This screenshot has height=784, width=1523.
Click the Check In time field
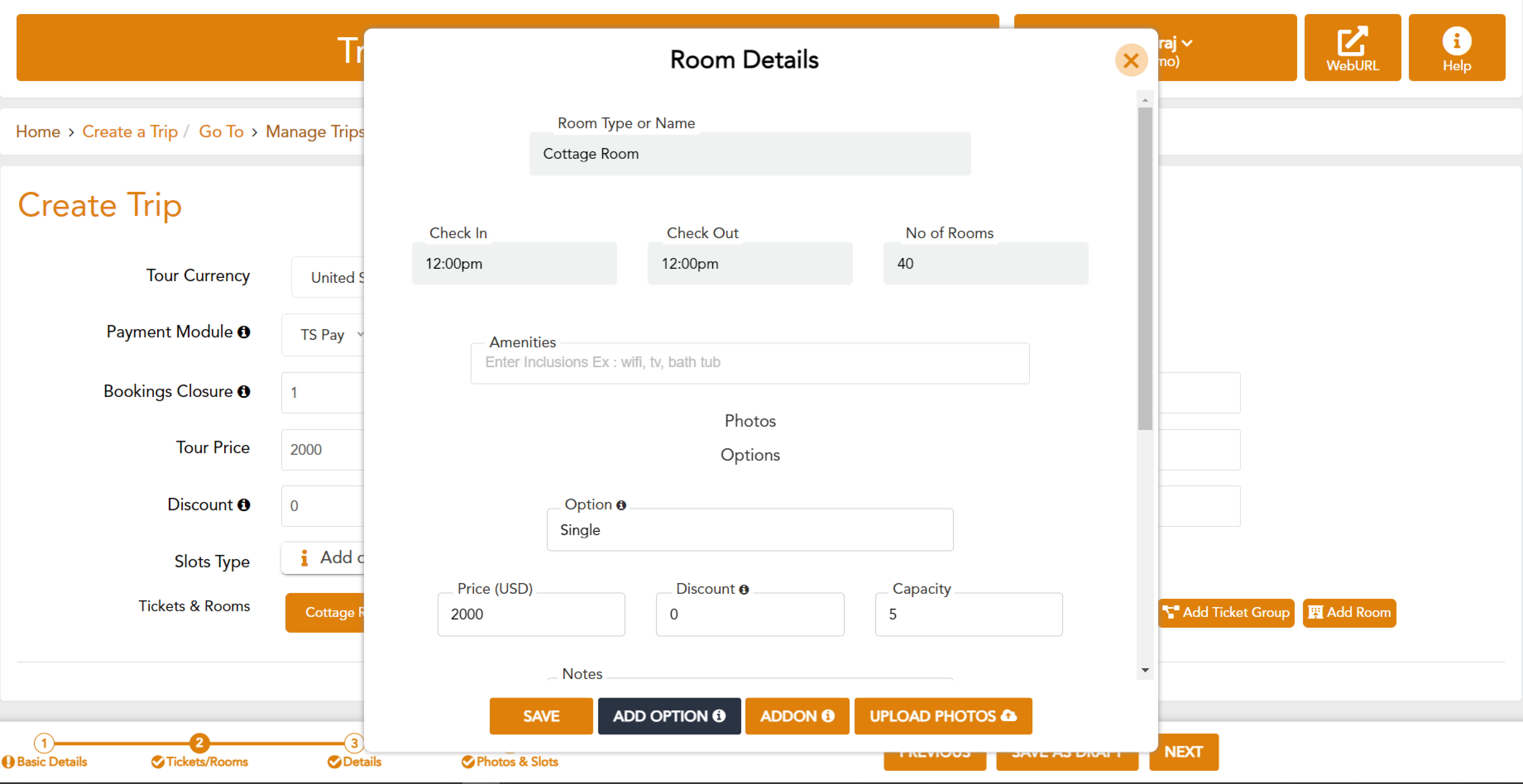(514, 264)
